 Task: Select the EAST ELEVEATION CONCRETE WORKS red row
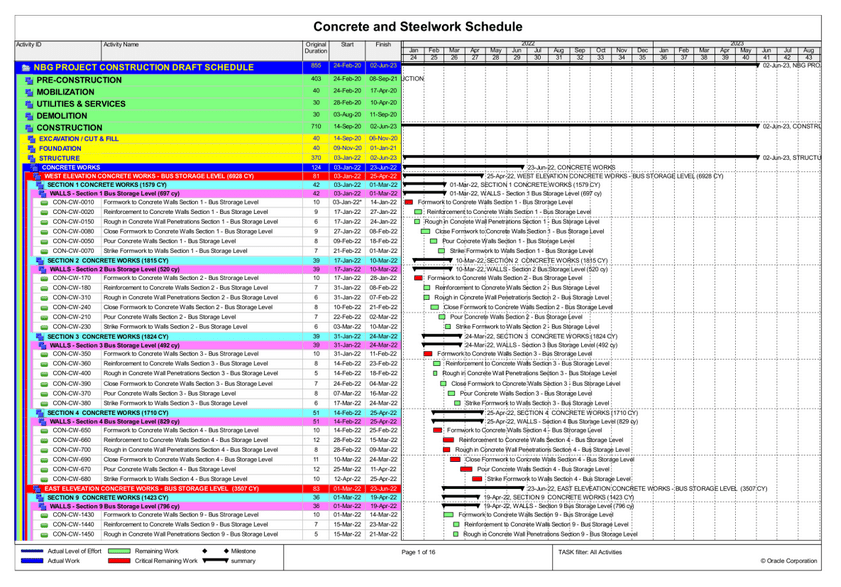213,489
